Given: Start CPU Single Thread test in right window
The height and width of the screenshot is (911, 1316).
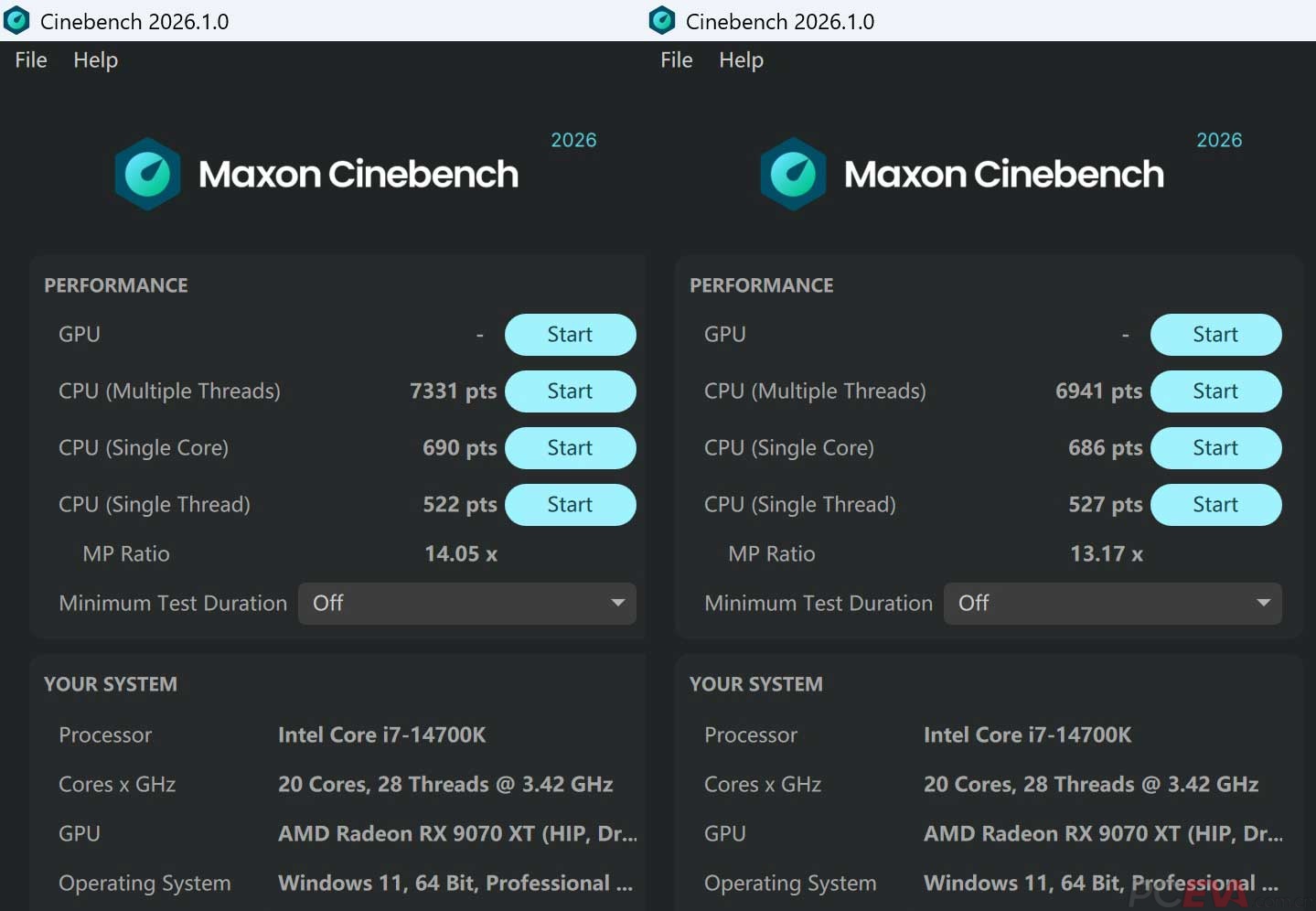Looking at the screenshot, I should [1216, 505].
